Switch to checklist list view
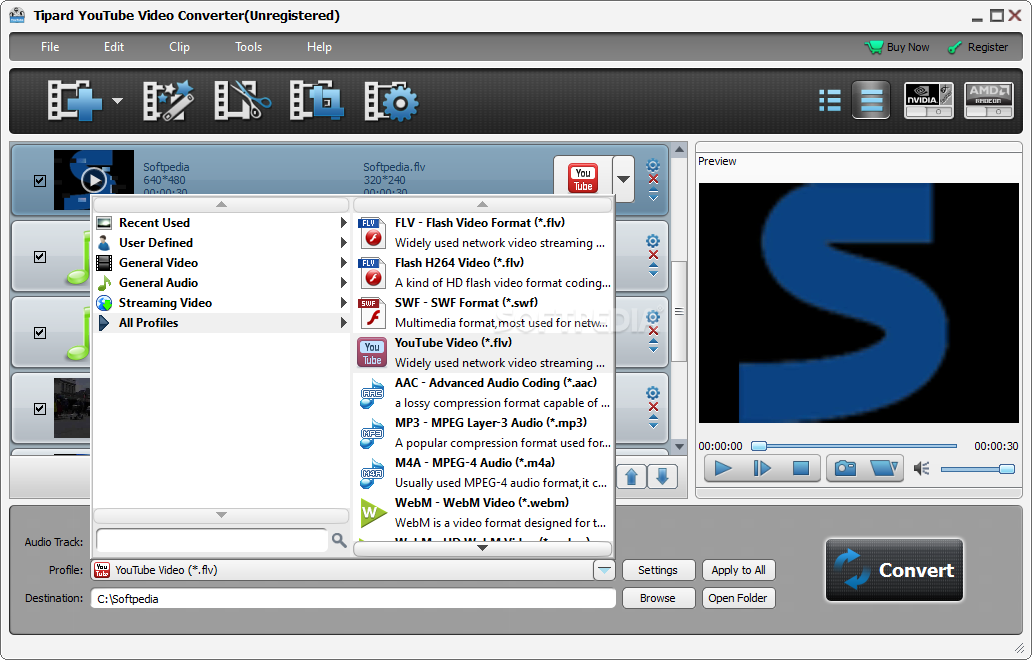 pyautogui.click(x=830, y=101)
